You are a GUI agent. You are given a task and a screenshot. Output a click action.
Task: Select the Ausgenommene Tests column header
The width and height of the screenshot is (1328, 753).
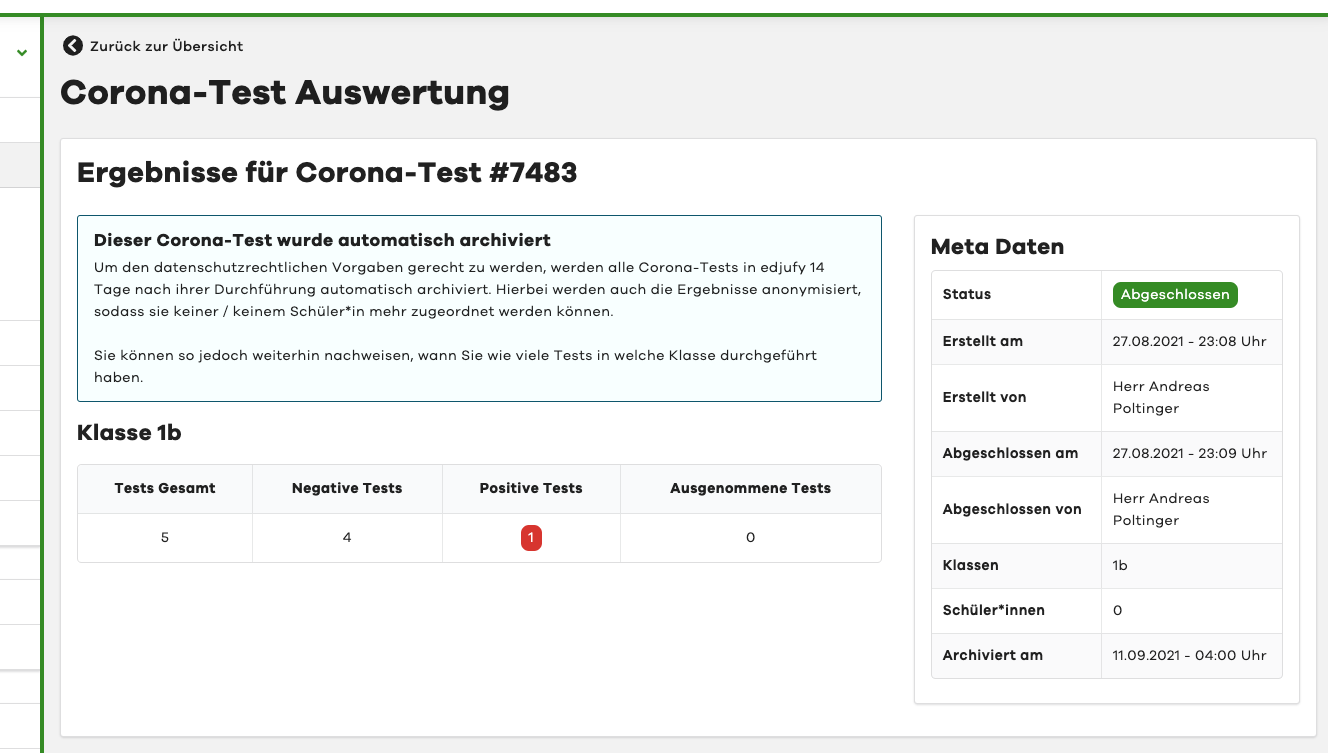[750, 488]
